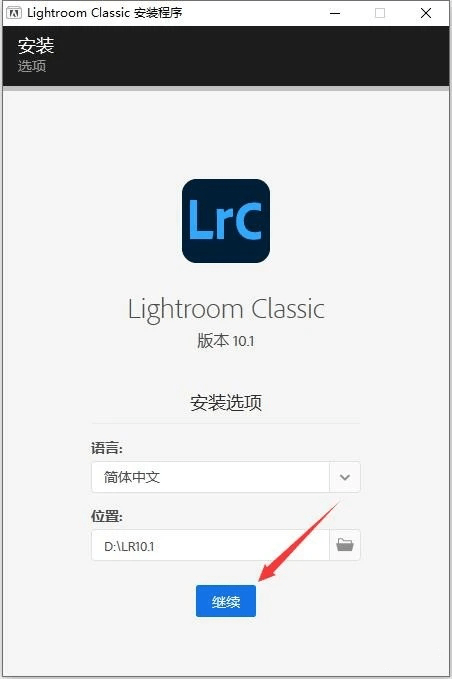Click the LrC application logo

[x=226, y=221]
